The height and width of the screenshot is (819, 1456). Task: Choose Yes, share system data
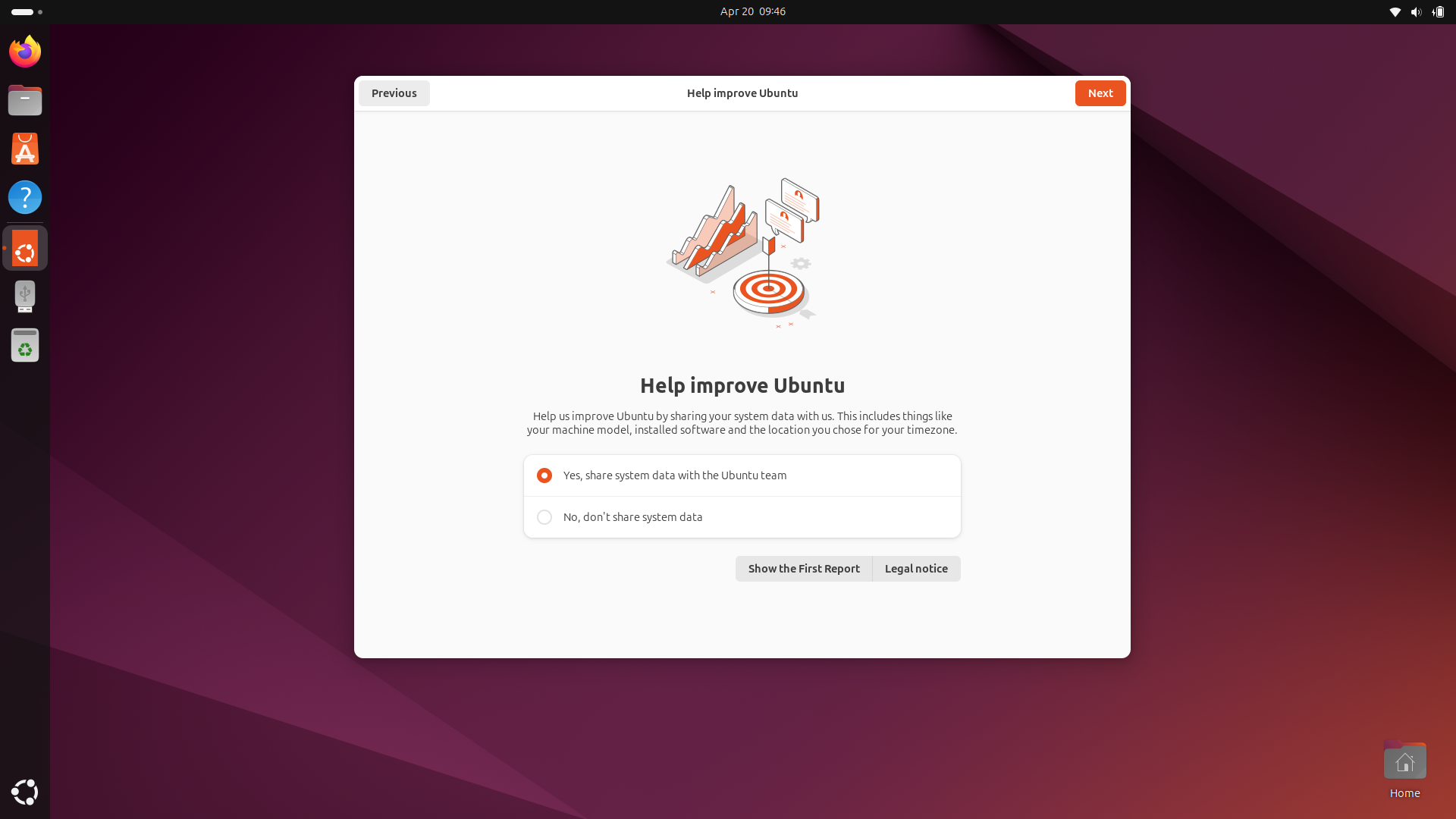pyautogui.click(x=742, y=475)
